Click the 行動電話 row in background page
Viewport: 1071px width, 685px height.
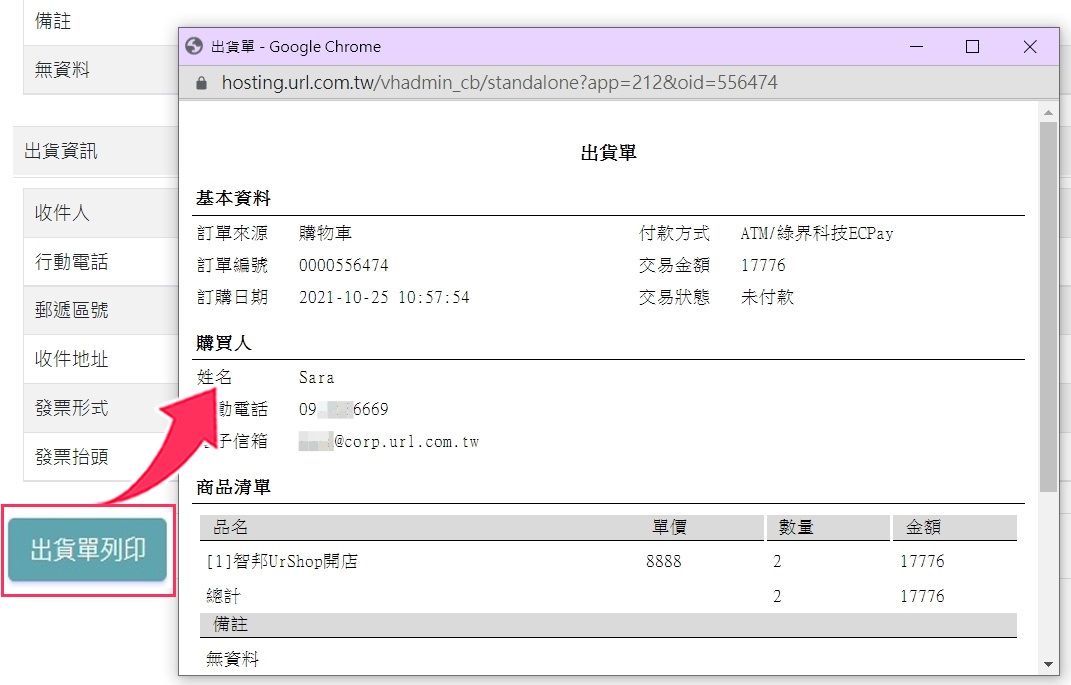101,262
